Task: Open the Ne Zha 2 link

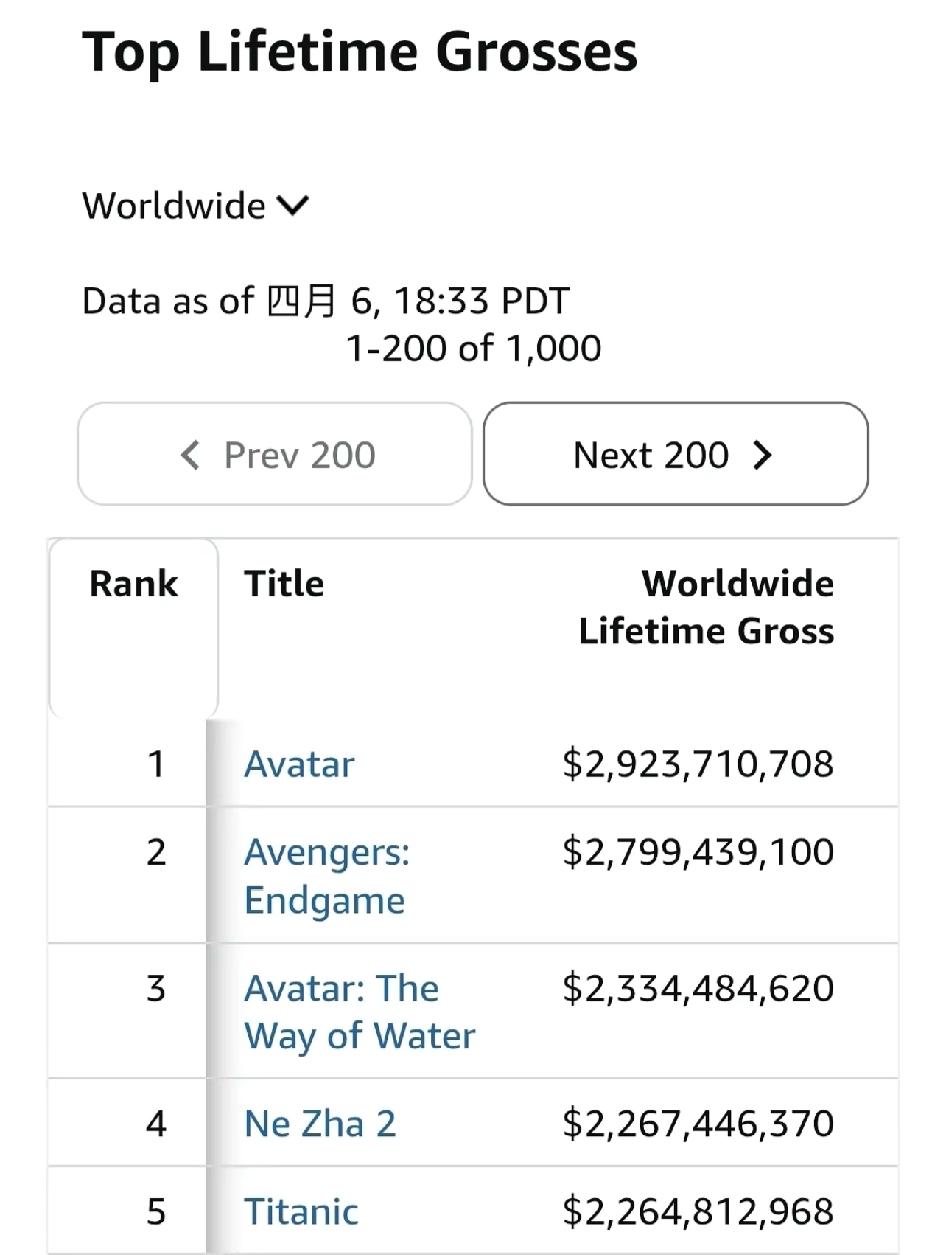Action: point(320,1124)
